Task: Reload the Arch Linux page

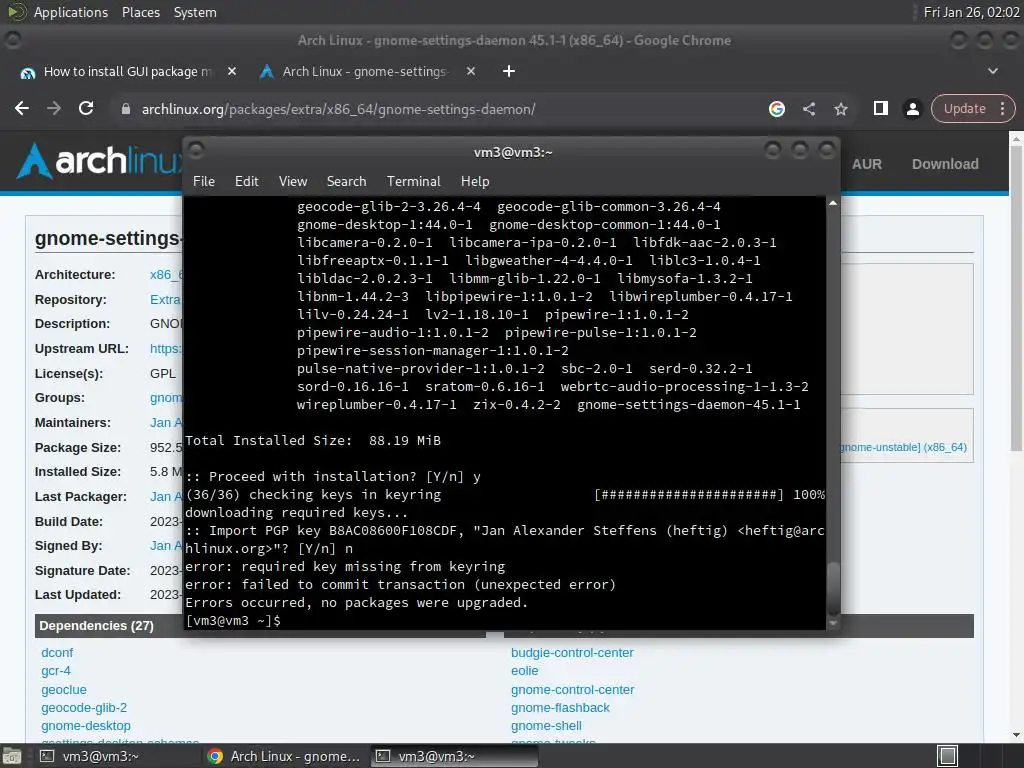Action: point(86,108)
